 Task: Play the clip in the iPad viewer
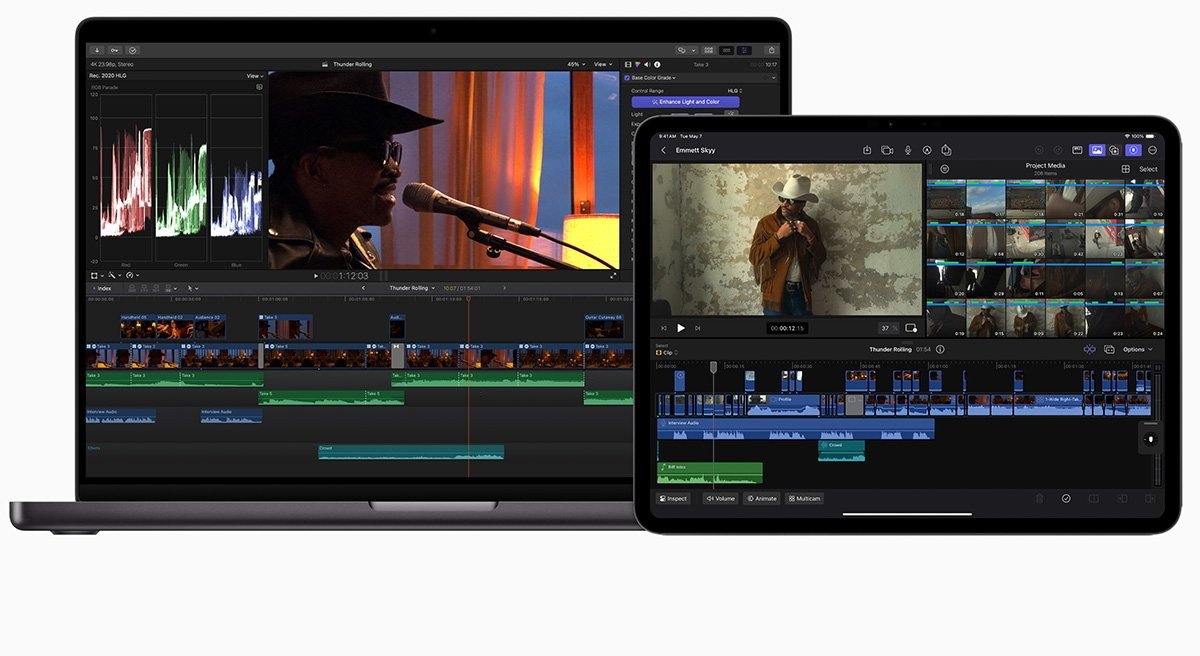[681, 328]
